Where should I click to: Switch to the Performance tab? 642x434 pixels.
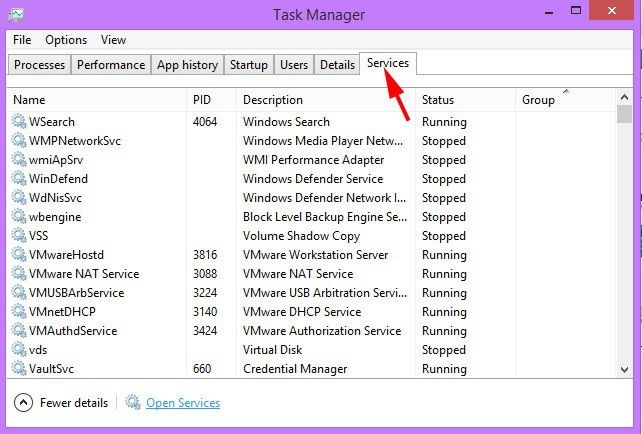[111, 65]
